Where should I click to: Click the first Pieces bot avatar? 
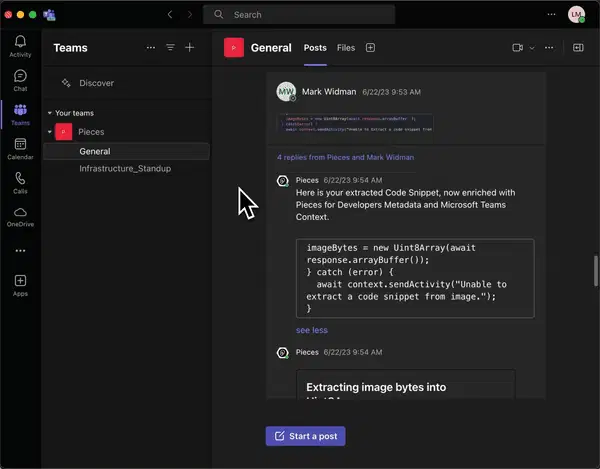click(x=283, y=181)
